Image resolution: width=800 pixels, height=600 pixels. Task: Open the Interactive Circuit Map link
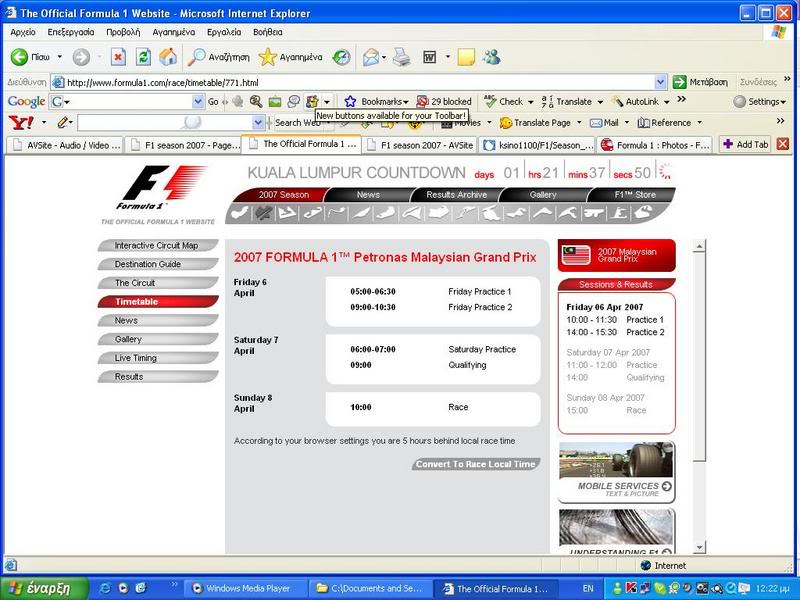[x=156, y=246]
